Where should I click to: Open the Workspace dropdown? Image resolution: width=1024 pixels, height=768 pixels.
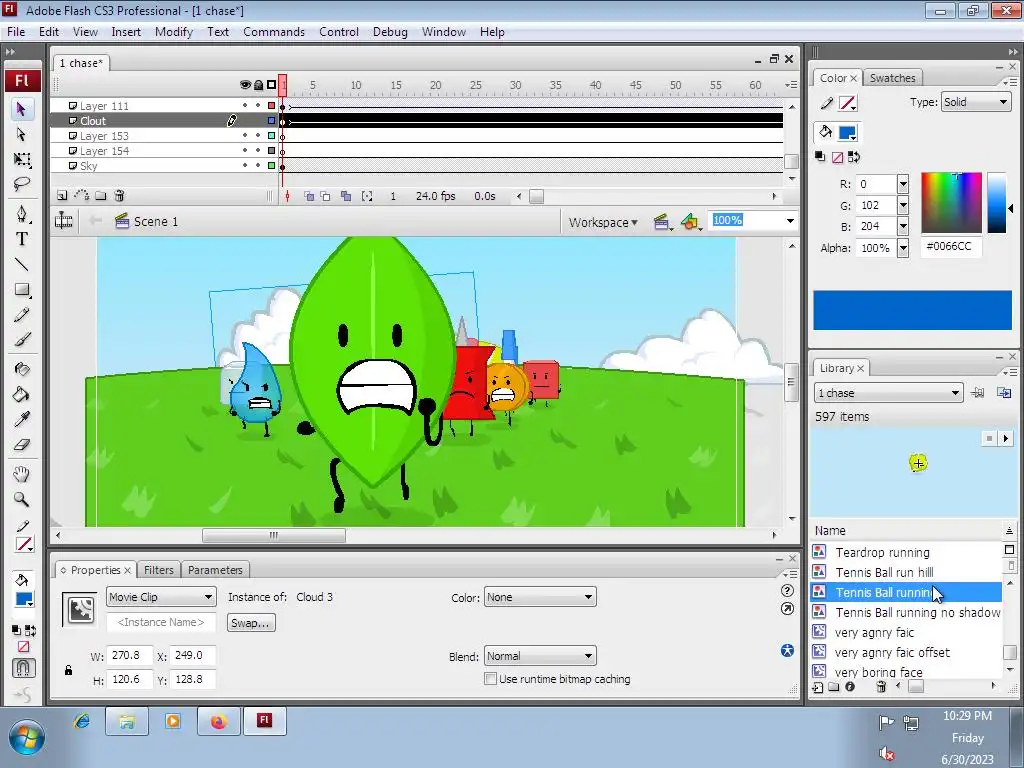pos(603,222)
